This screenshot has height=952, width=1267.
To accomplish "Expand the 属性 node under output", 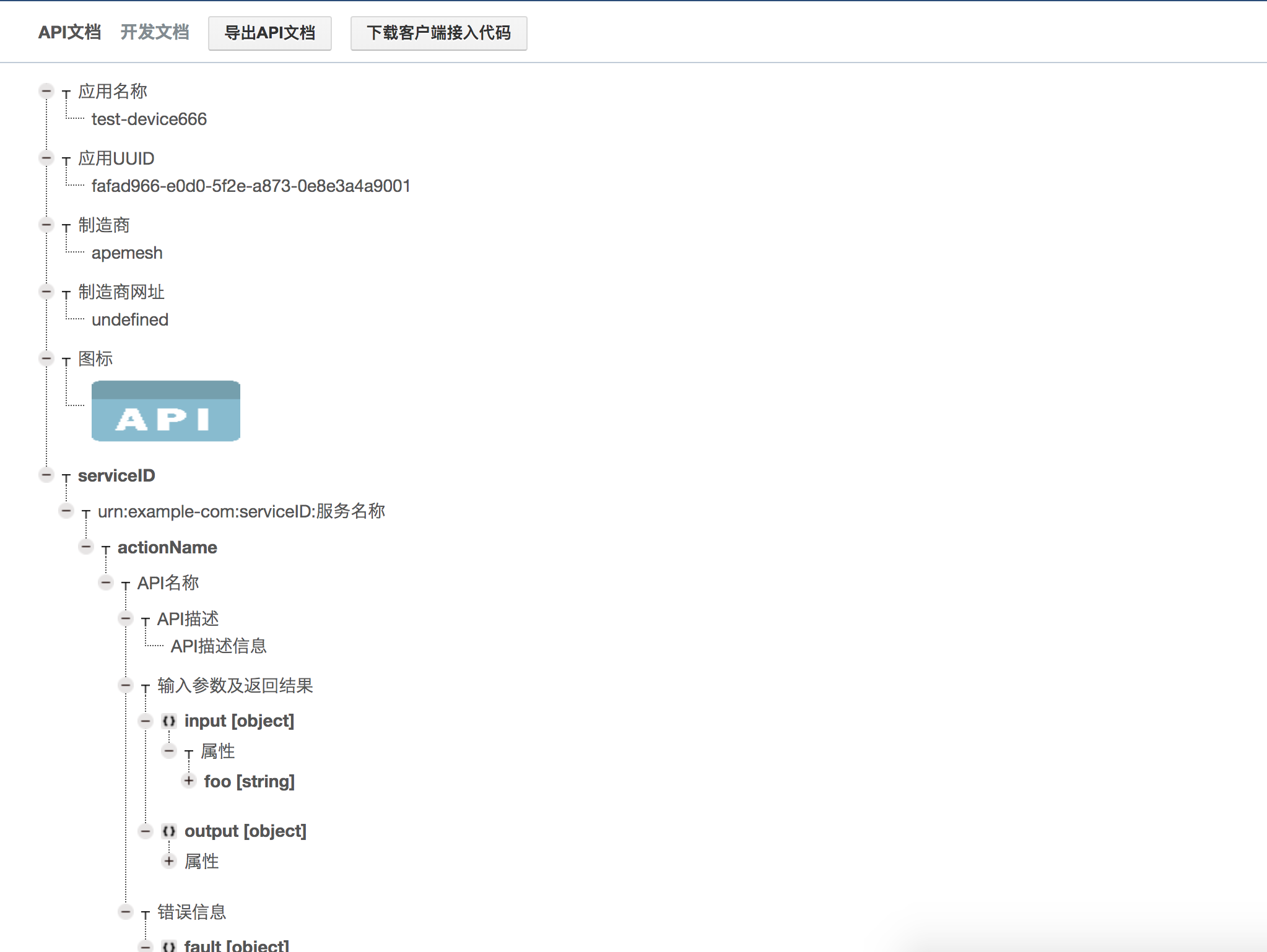I will (169, 861).
